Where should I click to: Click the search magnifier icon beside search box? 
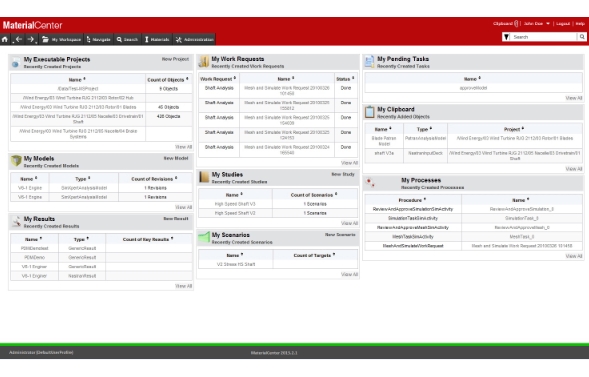click(582, 37)
